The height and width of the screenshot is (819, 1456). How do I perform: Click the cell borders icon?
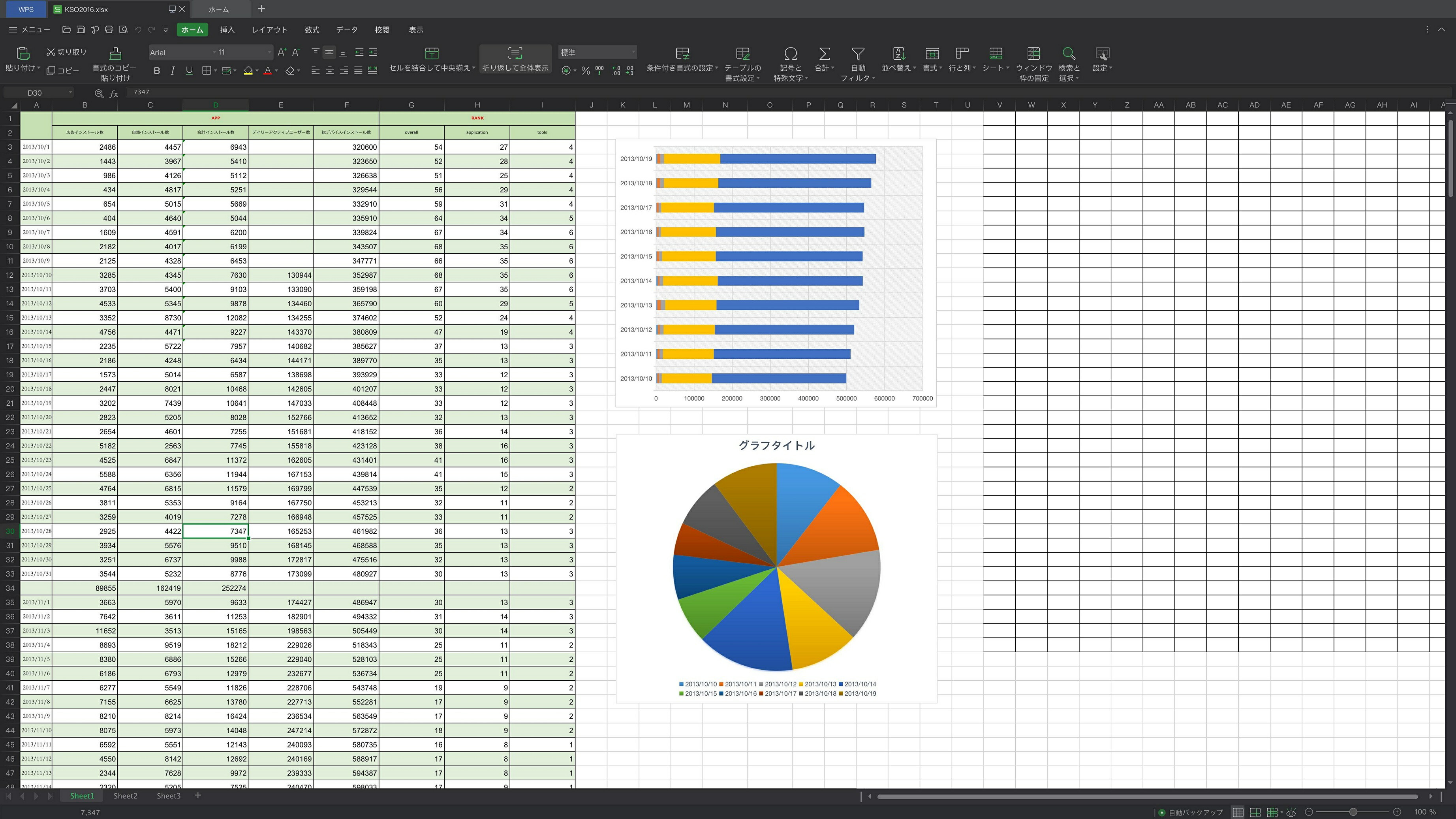pyautogui.click(x=207, y=71)
